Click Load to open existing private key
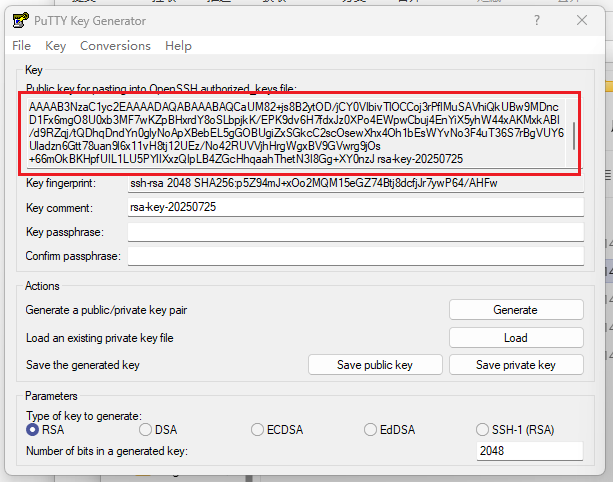Screen dimensions: 613x482 pos(515,338)
